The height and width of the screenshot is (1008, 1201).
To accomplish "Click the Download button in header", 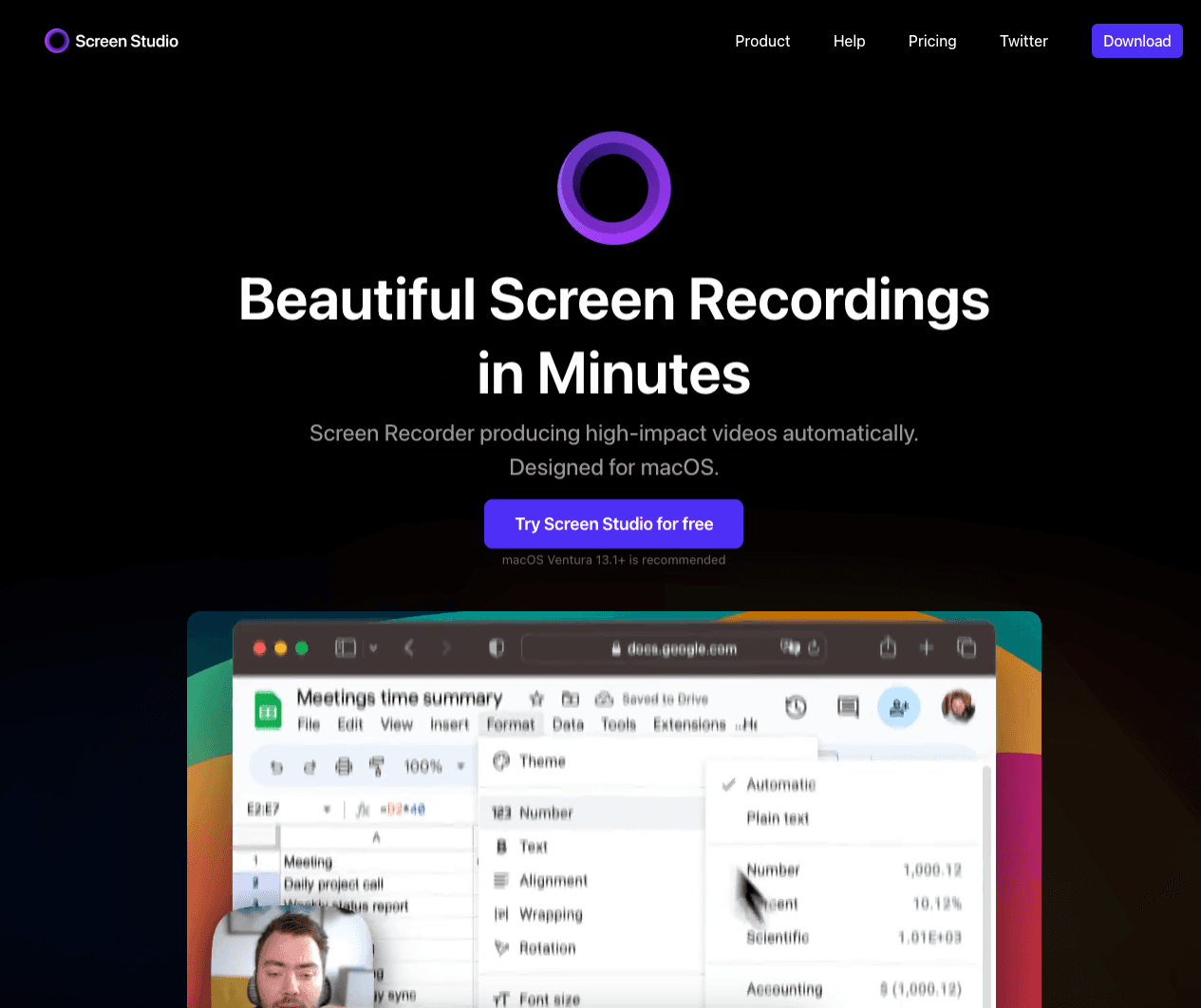I will click(x=1136, y=41).
